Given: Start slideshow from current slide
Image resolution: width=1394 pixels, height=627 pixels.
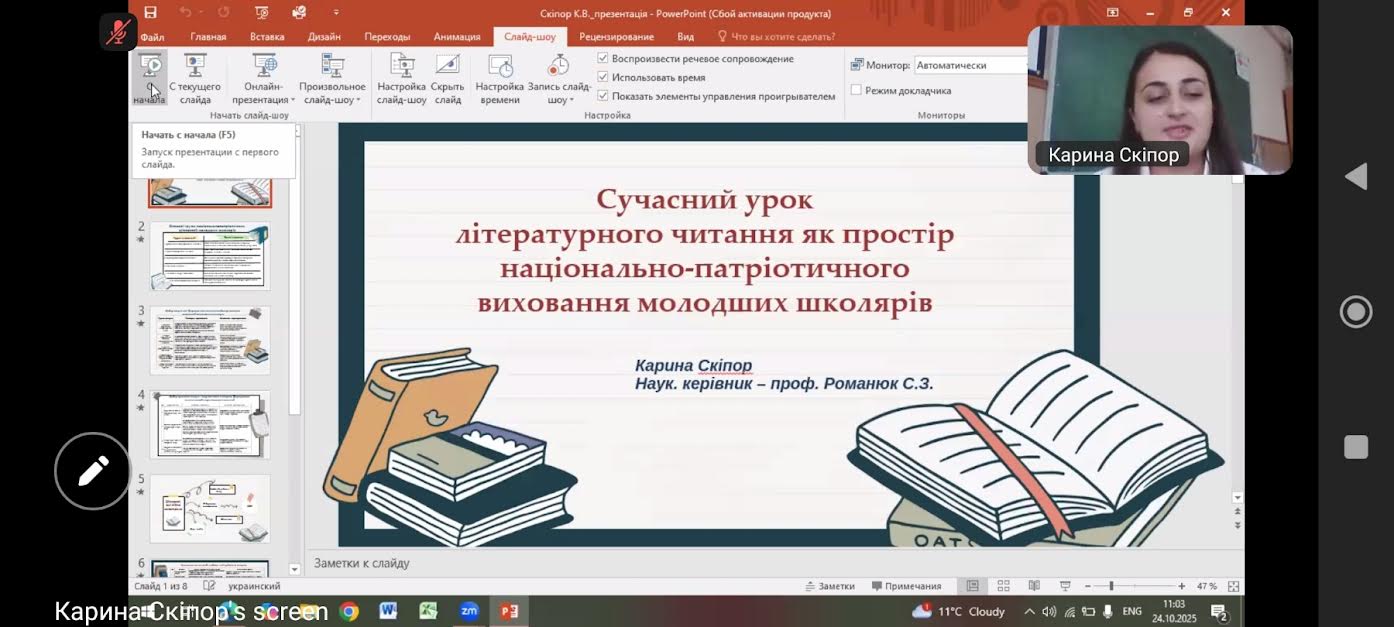Looking at the screenshot, I should 195,80.
